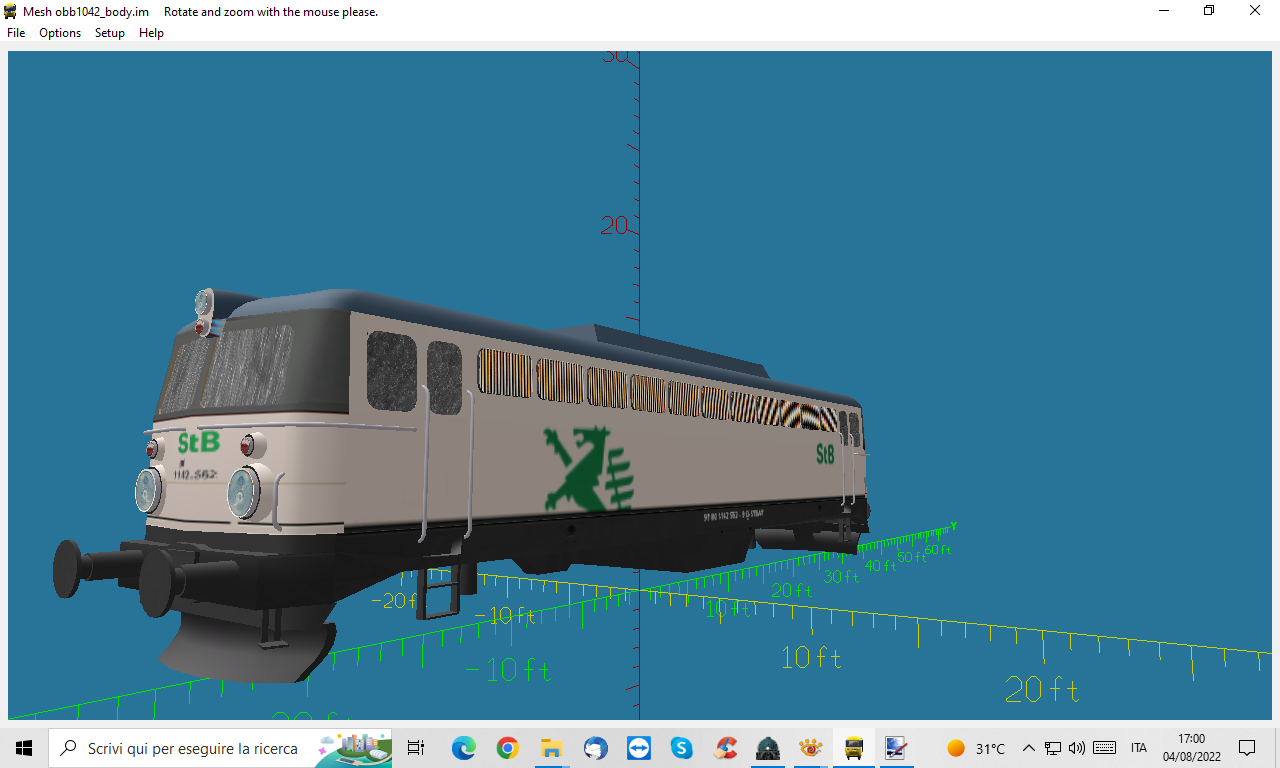This screenshot has width=1280, height=768.
Task: Open the last pinned app beside the train icon
Action: coord(896,748)
